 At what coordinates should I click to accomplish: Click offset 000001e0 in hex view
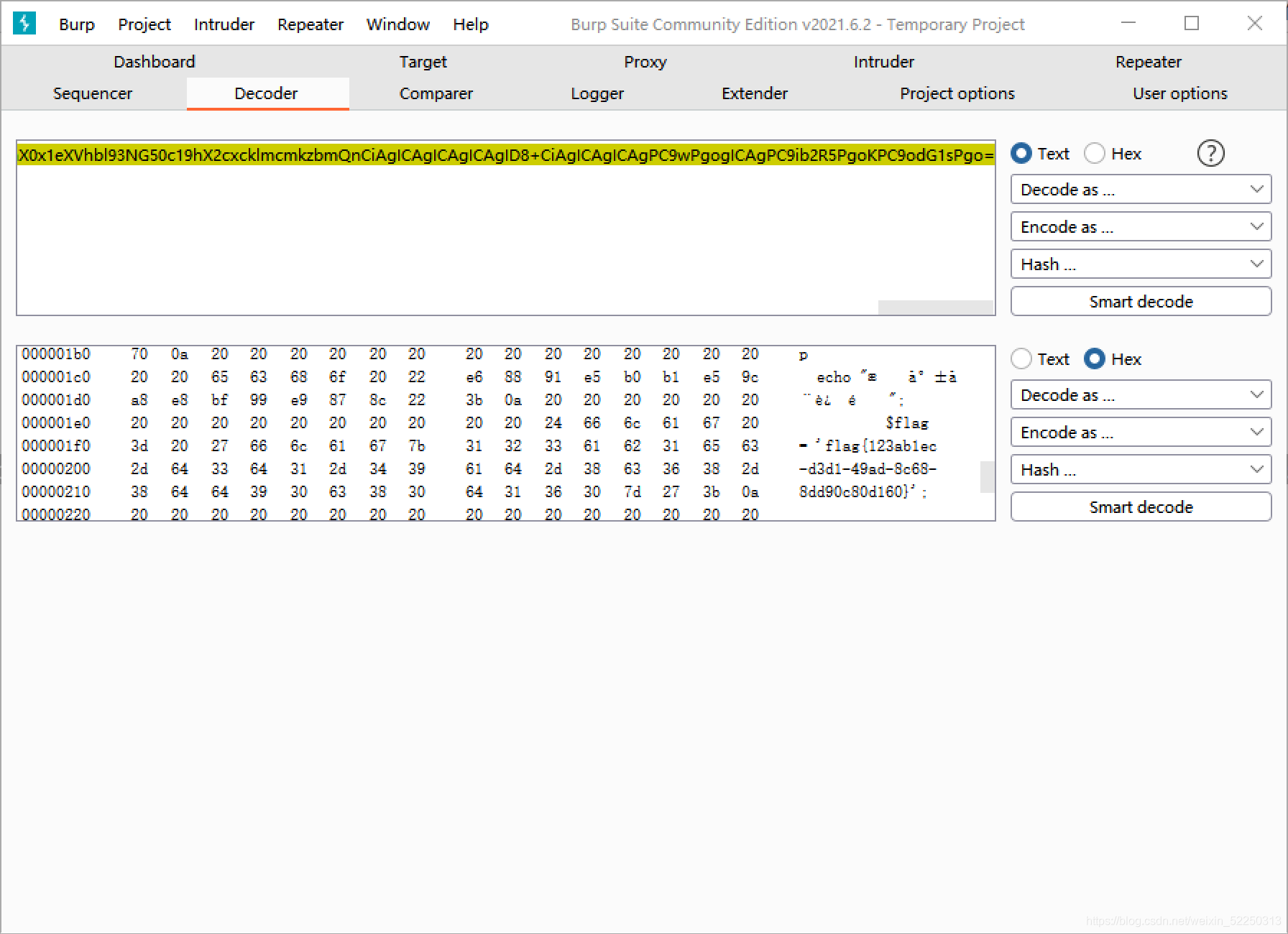coord(56,422)
